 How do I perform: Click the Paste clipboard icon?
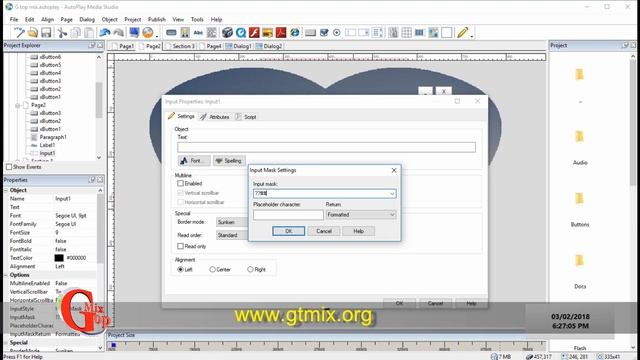[89, 33]
